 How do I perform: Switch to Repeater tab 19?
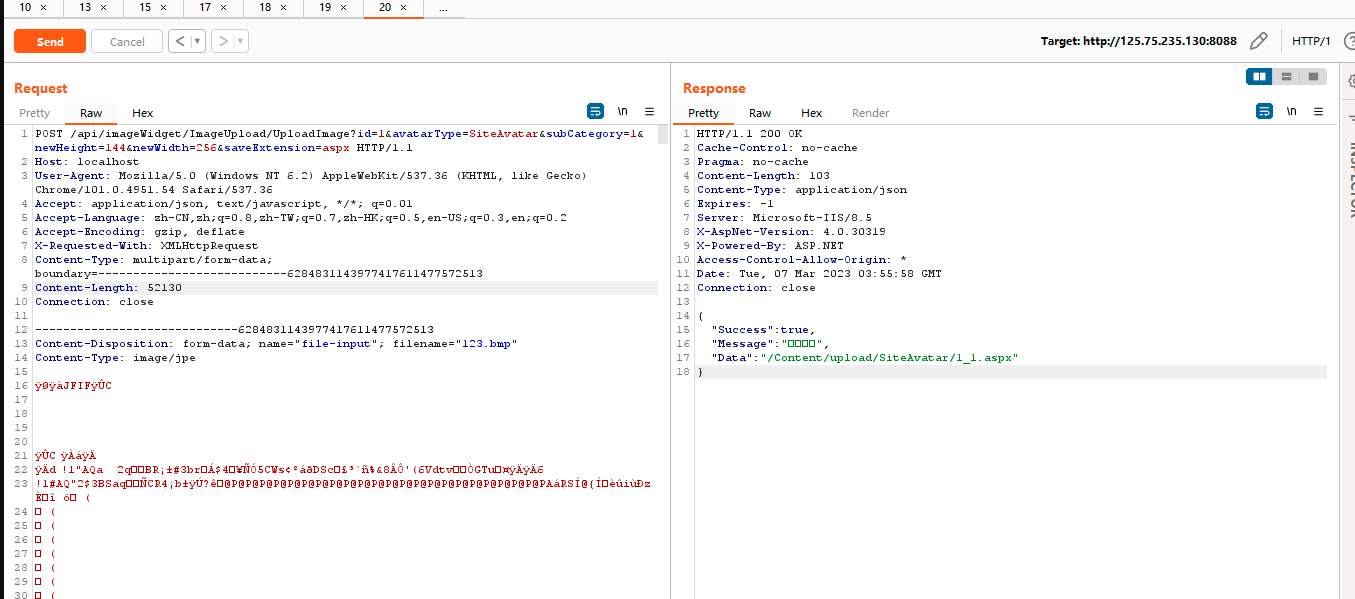coord(325,7)
